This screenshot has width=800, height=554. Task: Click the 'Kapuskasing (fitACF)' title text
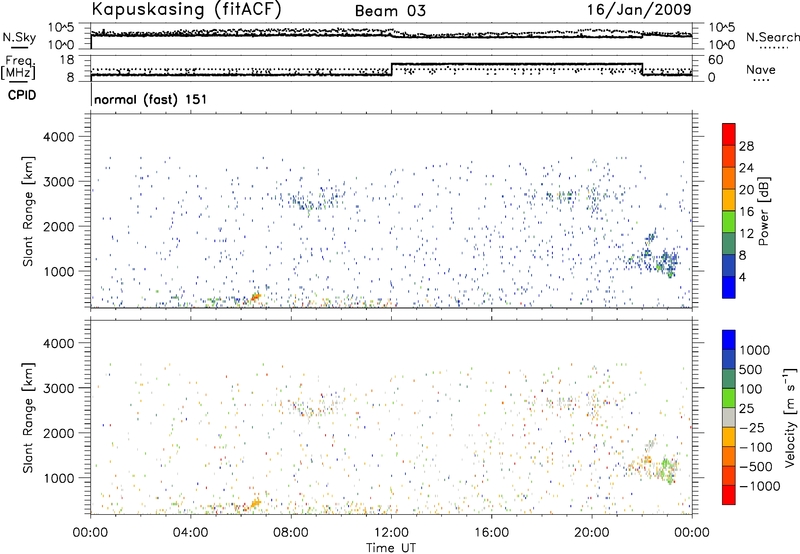tap(186, 9)
